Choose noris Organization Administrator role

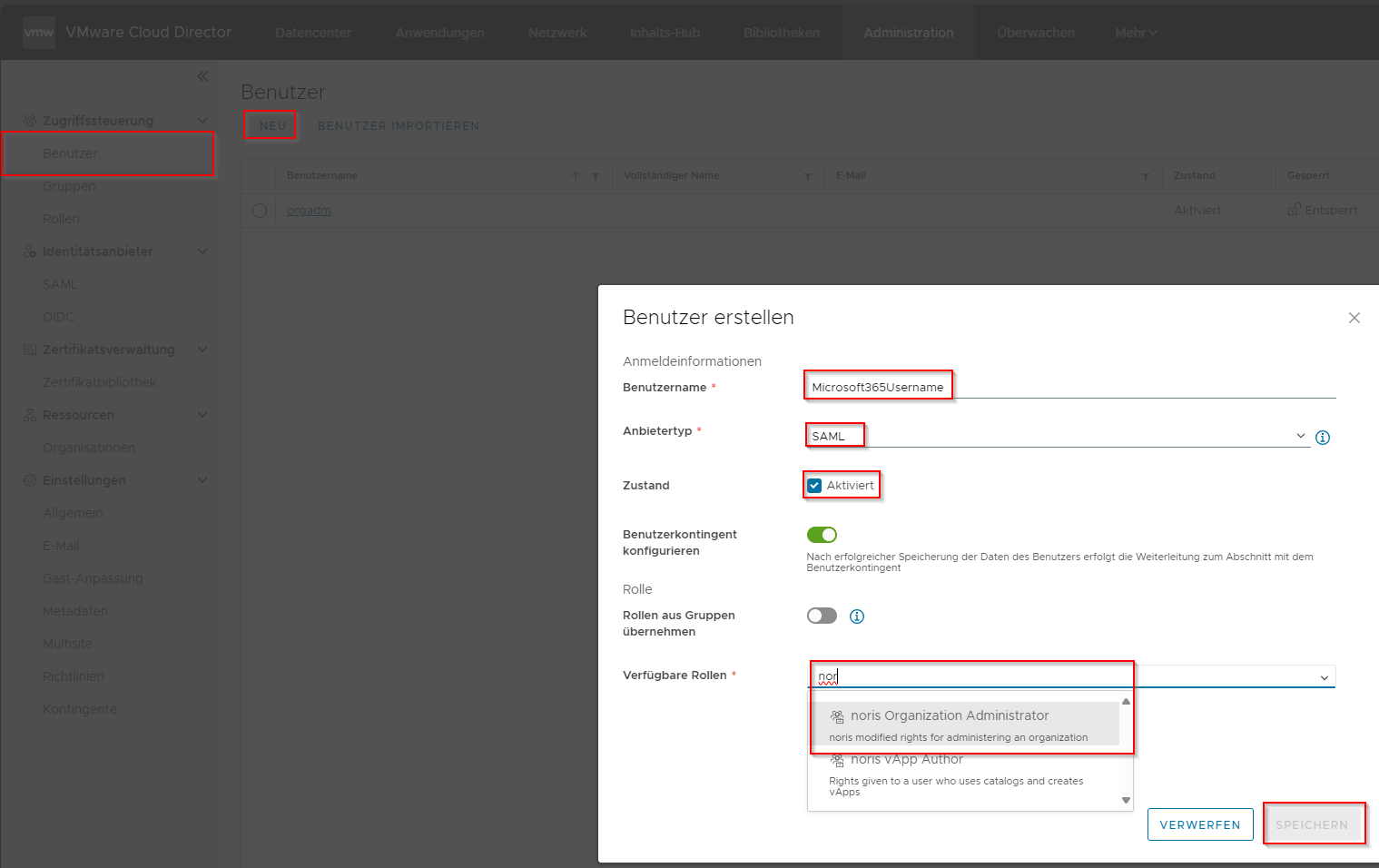(966, 724)
